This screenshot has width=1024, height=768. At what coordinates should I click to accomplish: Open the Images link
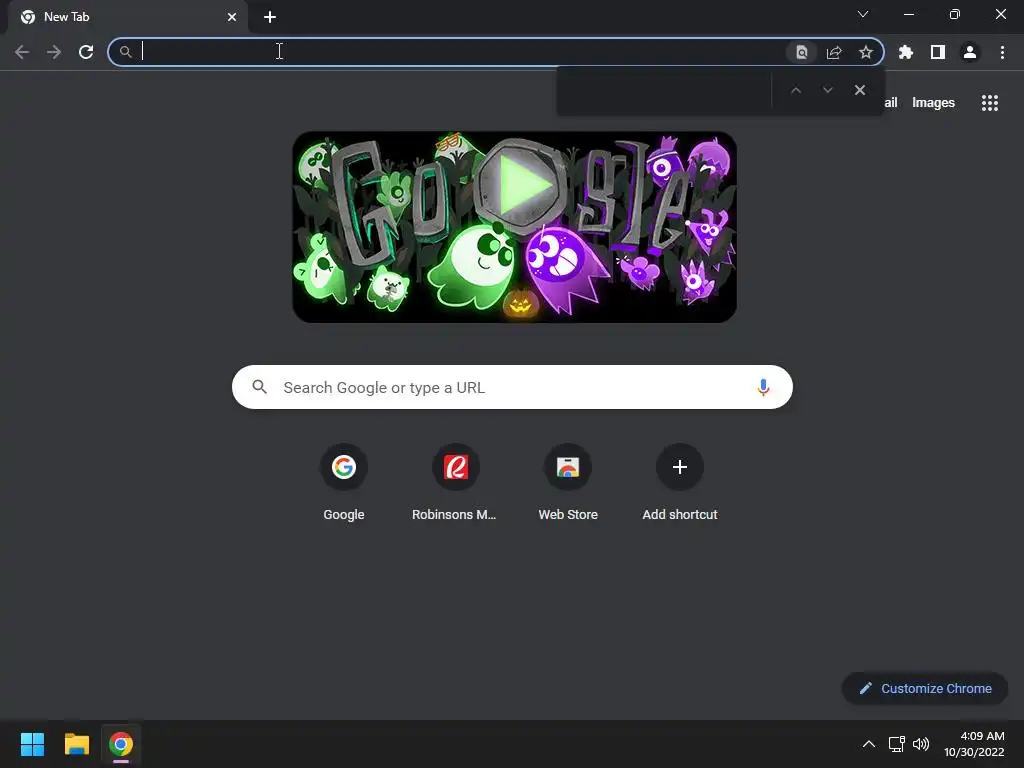933,103
